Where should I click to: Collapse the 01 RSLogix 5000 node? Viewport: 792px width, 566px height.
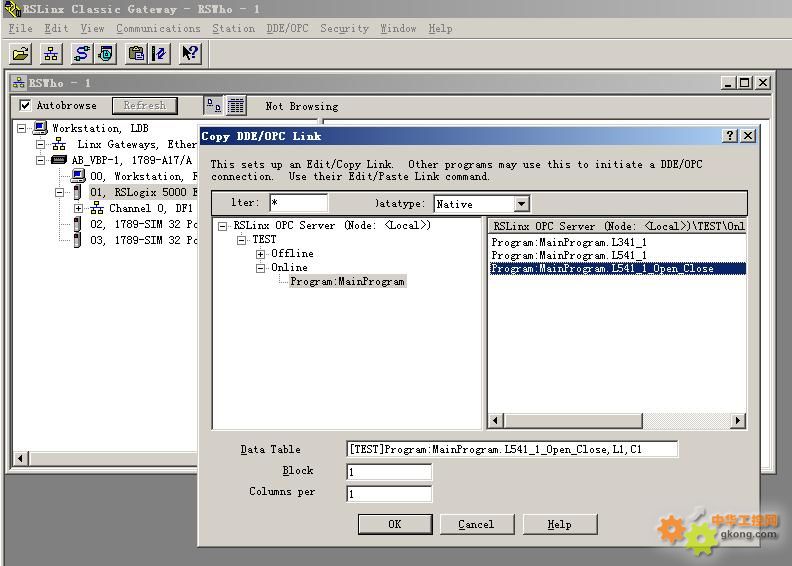point(60,192)
